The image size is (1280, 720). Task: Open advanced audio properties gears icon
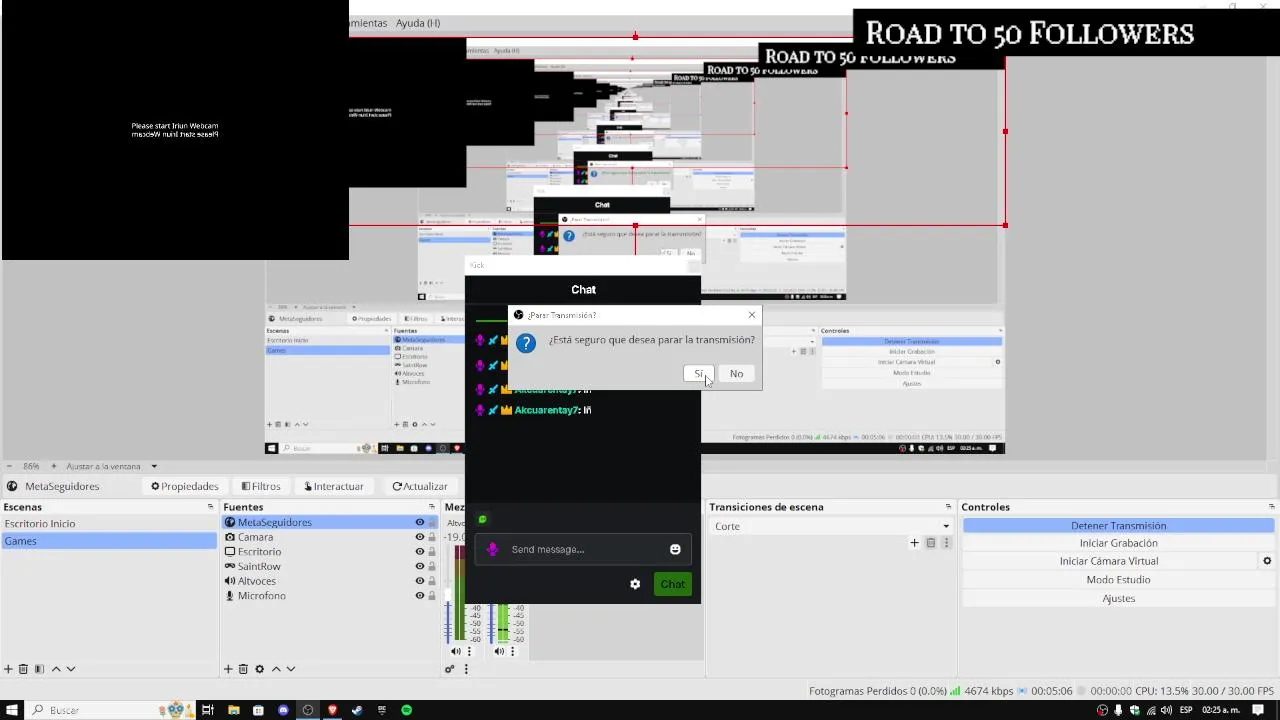click(450, 669)
